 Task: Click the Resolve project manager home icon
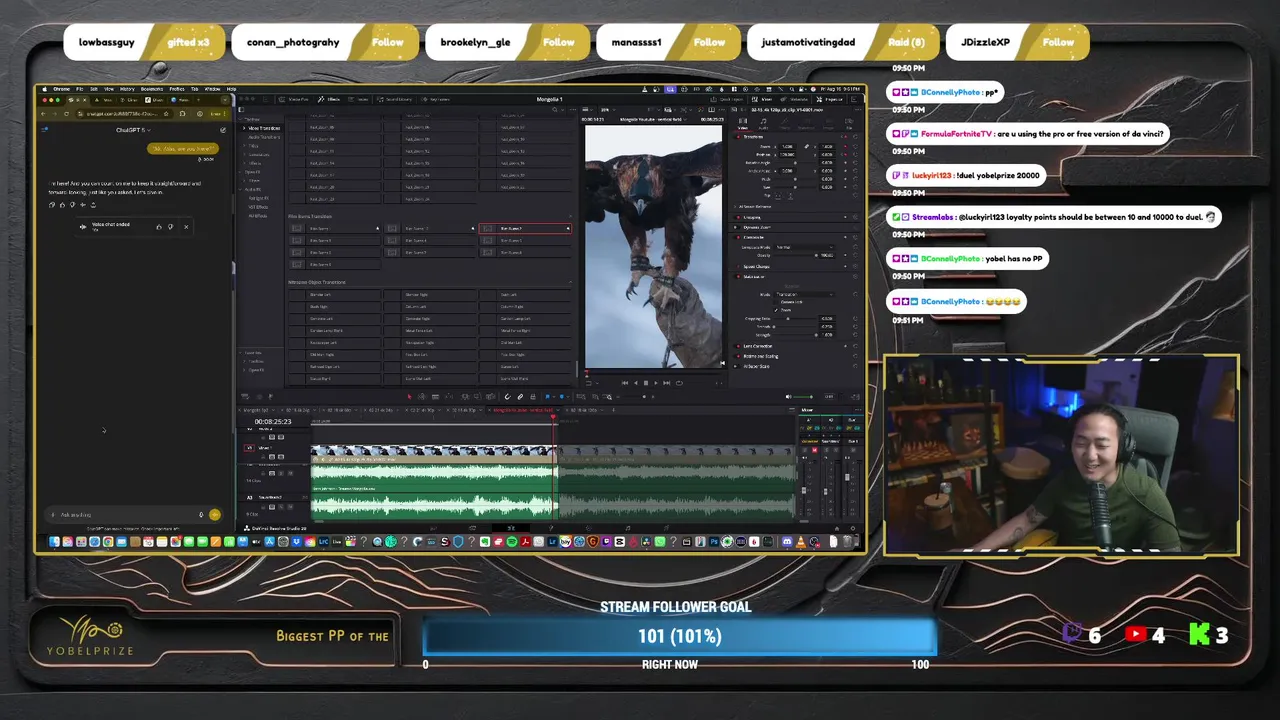coord(836,528)
